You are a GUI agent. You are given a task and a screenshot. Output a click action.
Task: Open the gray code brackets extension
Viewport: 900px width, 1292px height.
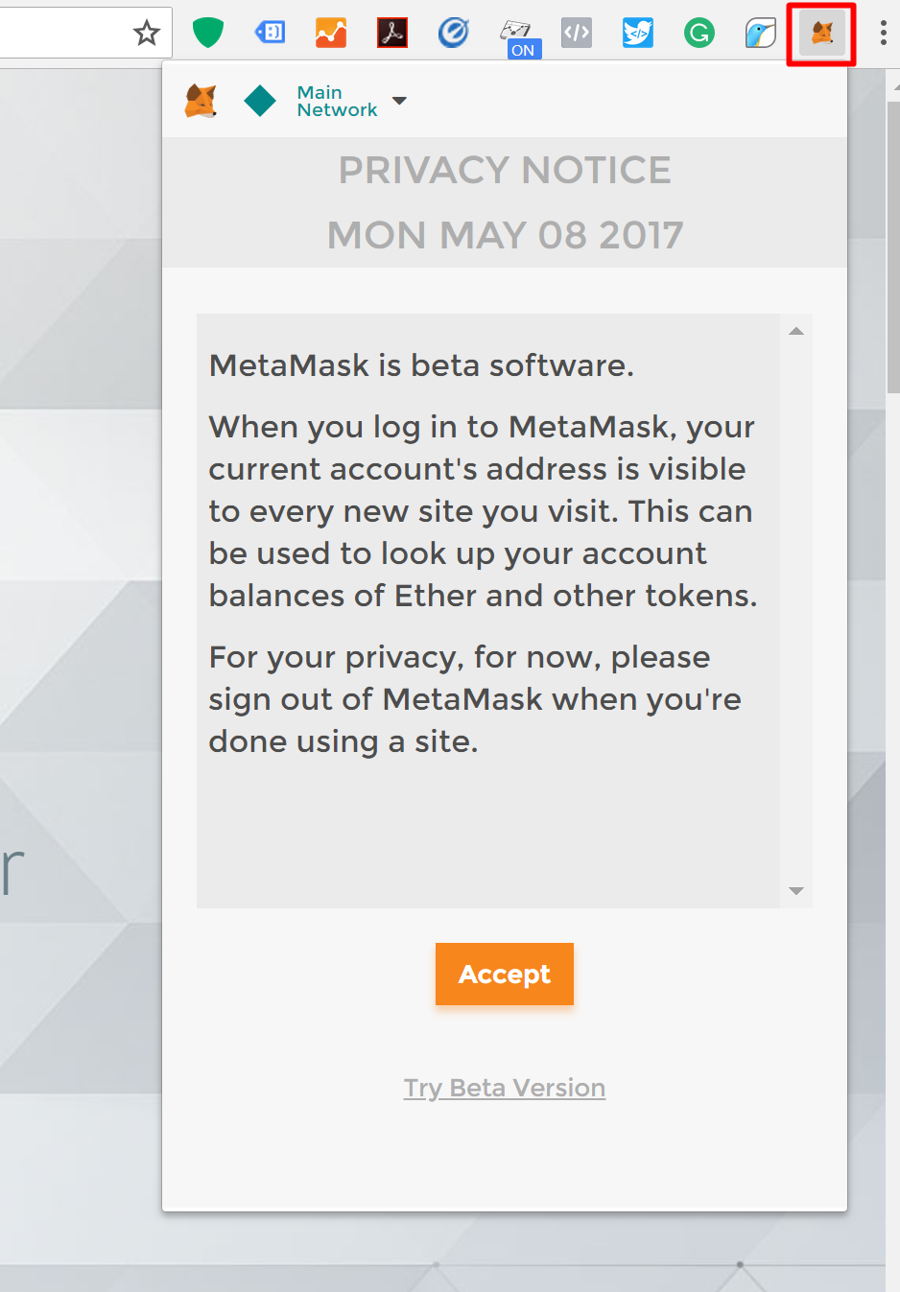(x=576, y=33)
